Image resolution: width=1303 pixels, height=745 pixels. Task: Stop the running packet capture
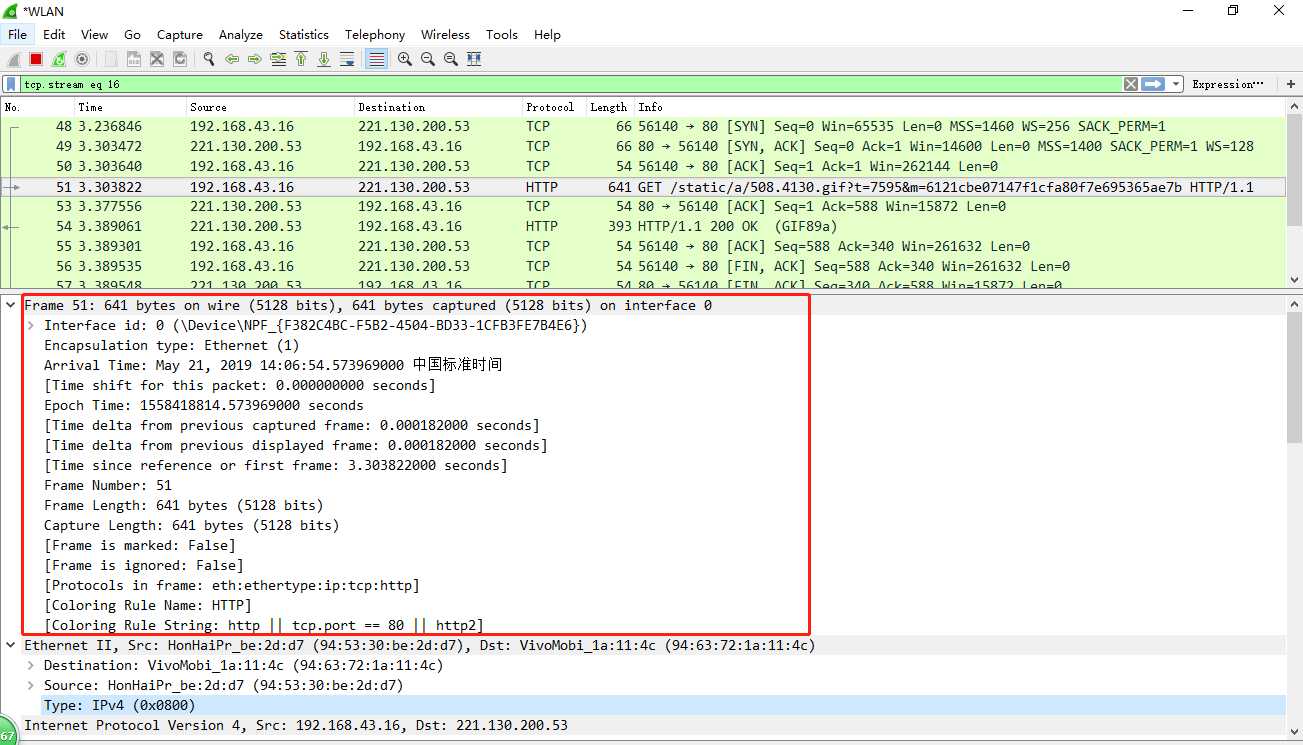click(36, 59)
